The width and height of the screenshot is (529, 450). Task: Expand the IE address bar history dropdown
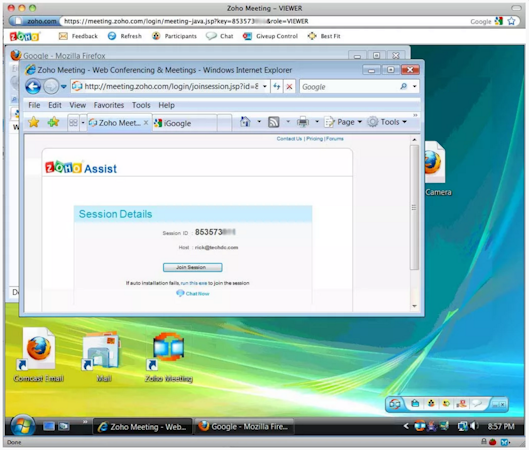point(265,87)
